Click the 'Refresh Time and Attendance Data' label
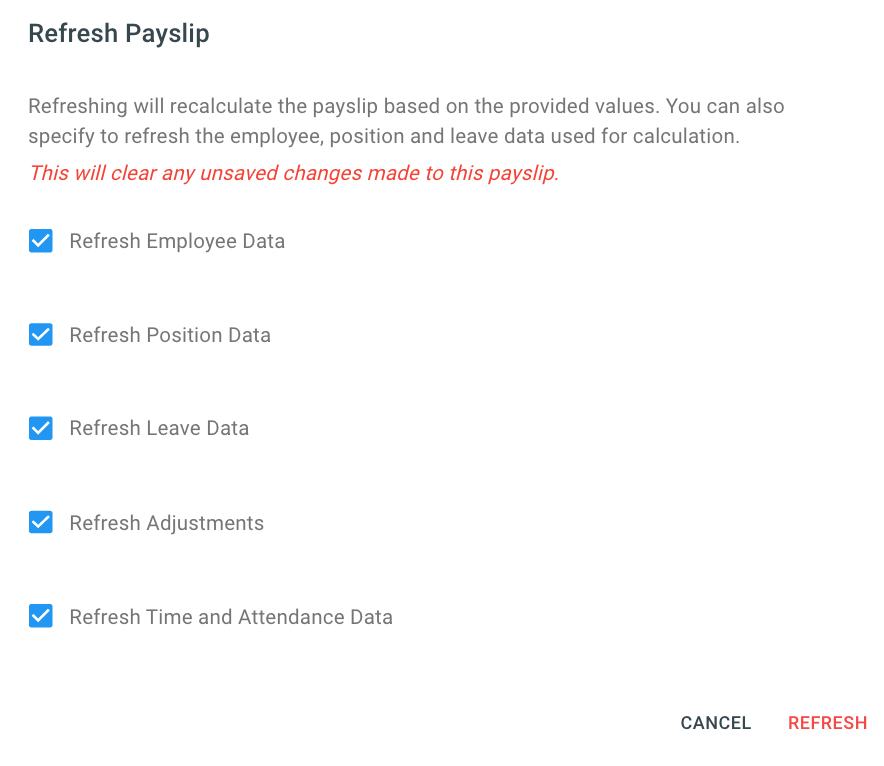This screenshot has width=884, height=766. coord(231,617)
